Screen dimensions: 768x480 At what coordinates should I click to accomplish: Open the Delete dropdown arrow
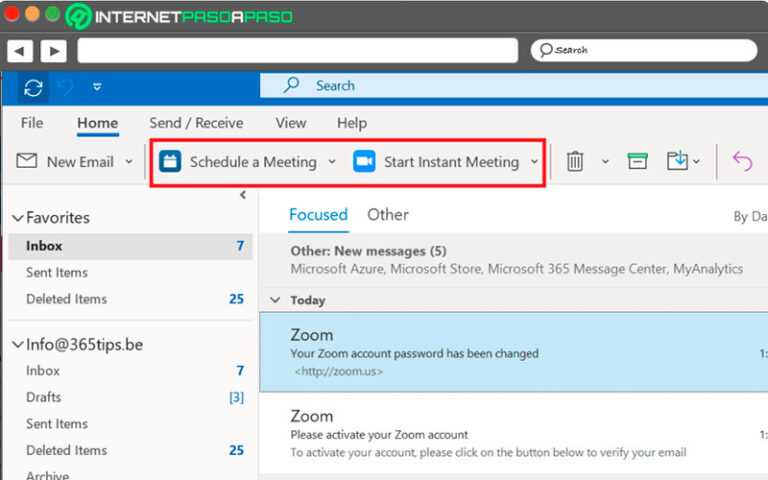pos(605,162)
